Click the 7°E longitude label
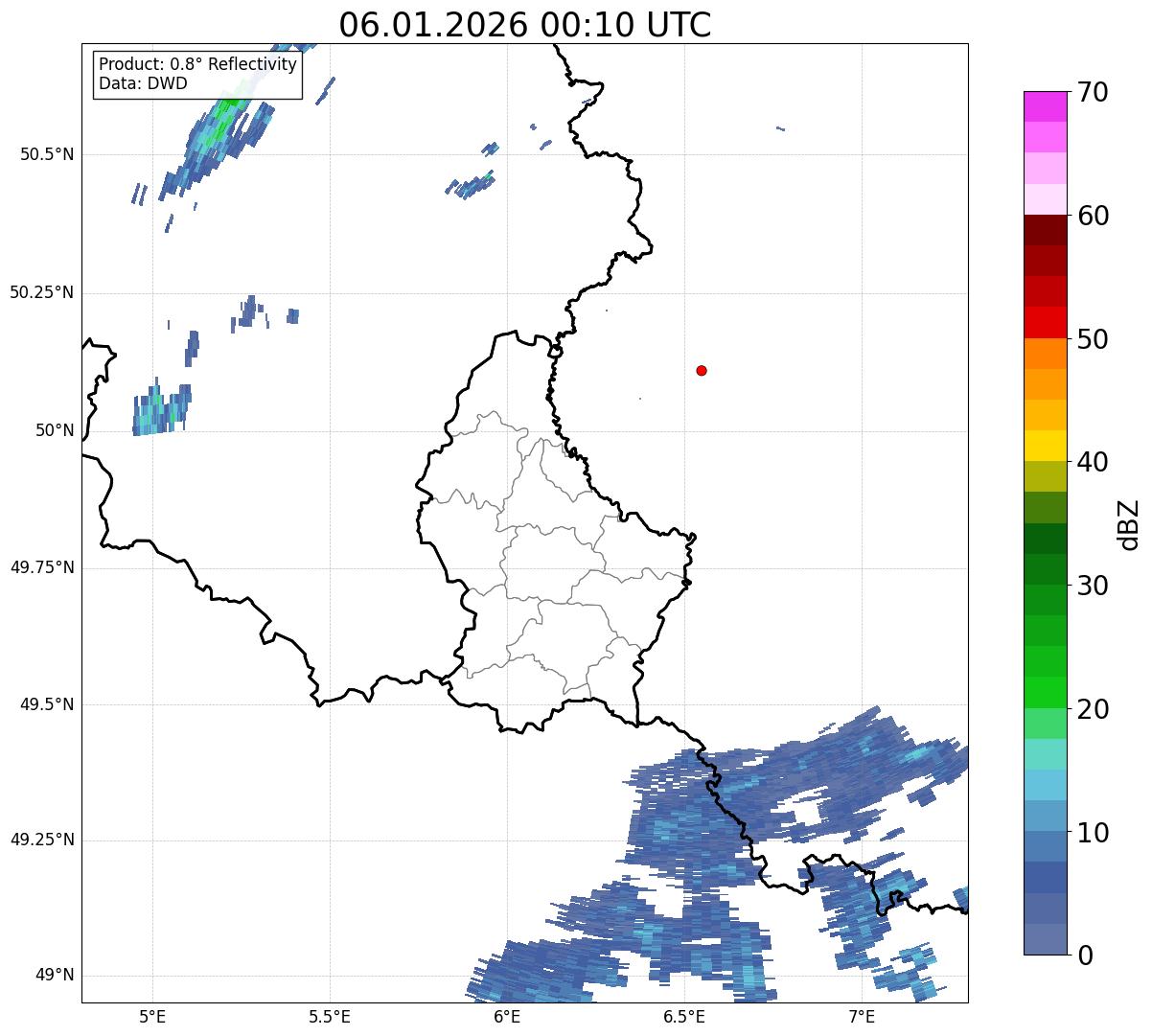This screenshot has width=1152, height=1036. point(862,1017)
